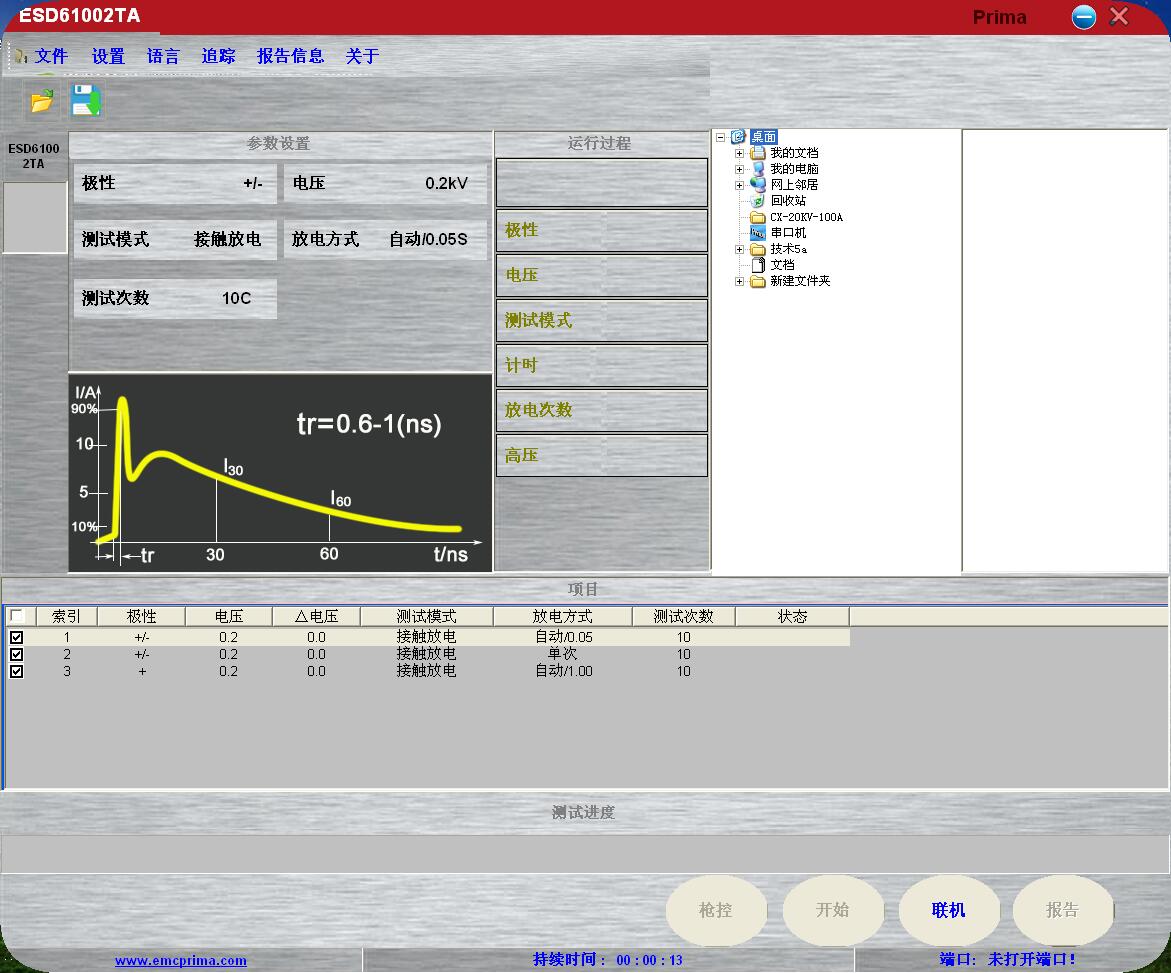The image size is (1171, 973).
Task: Select the 串口机 icon in file tree
Action: click(x=758, y=233)
